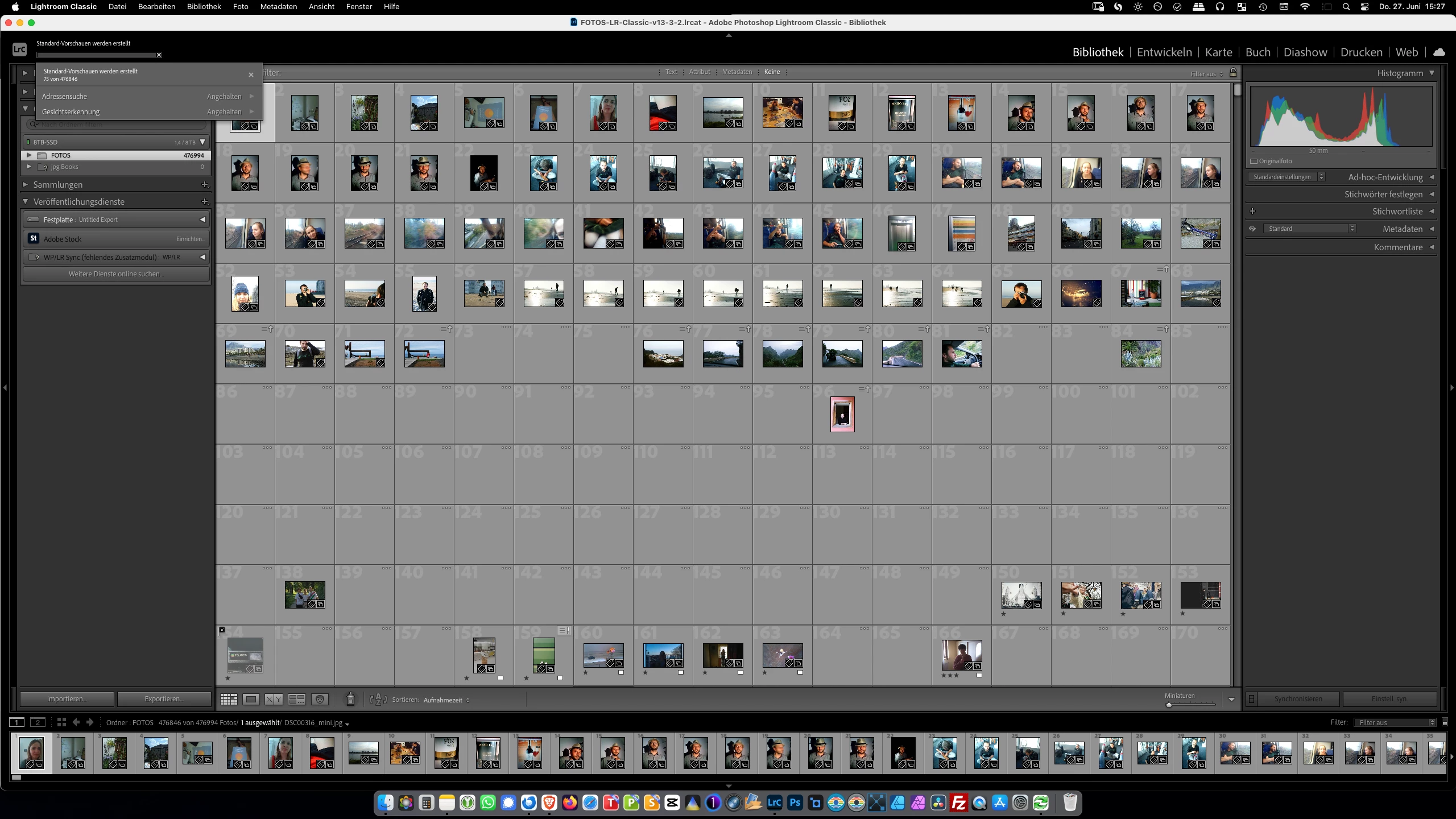This screenshot has height=819, width=1456.
Task: Select the pink-framed photo thumbnail in cell 96
Action: [842, 415]
